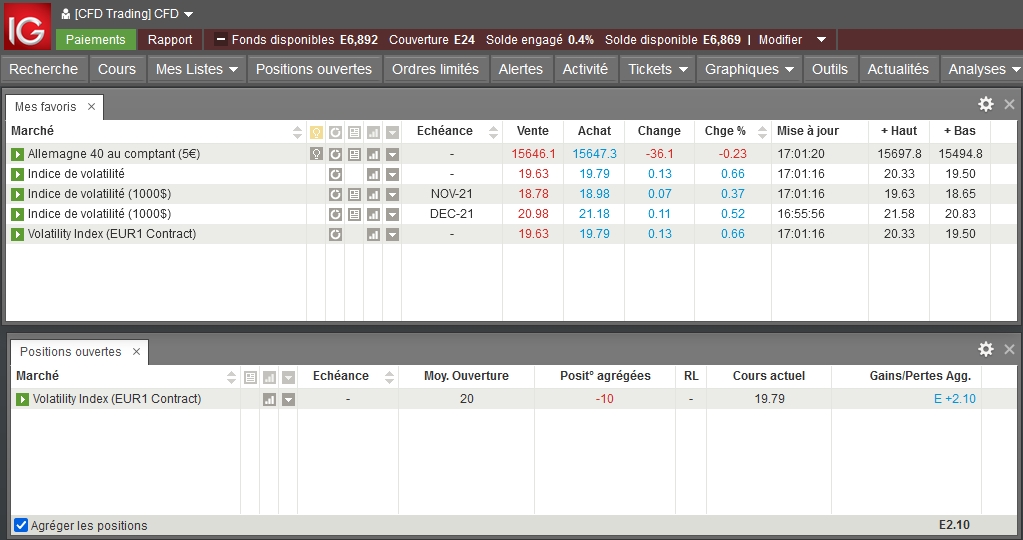Screen dimensions: 1023x540
Task: Click refresh icon in Allemagne 40 row
Action: (x=335, y=154)
